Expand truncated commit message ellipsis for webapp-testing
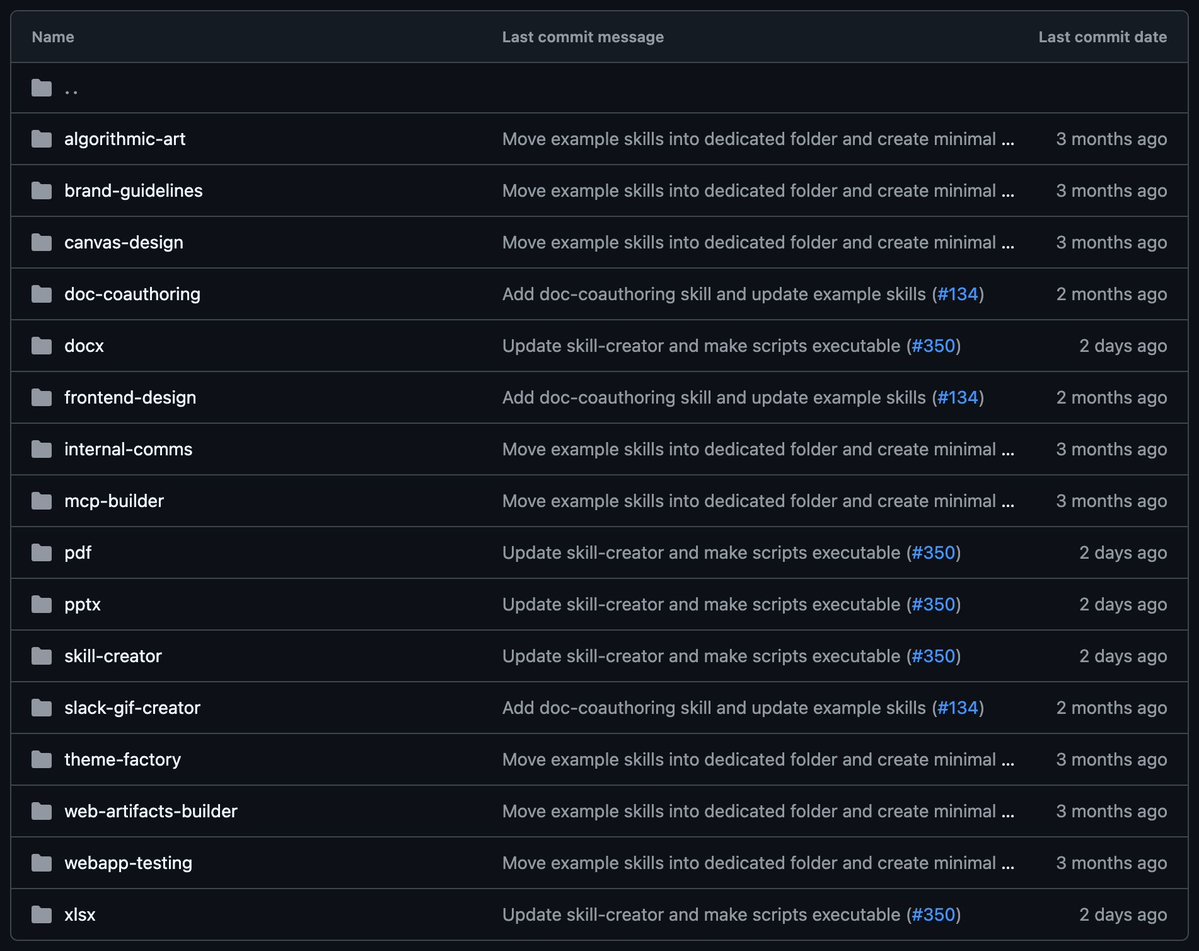 pyautogui.click(x=1008, y=865)
